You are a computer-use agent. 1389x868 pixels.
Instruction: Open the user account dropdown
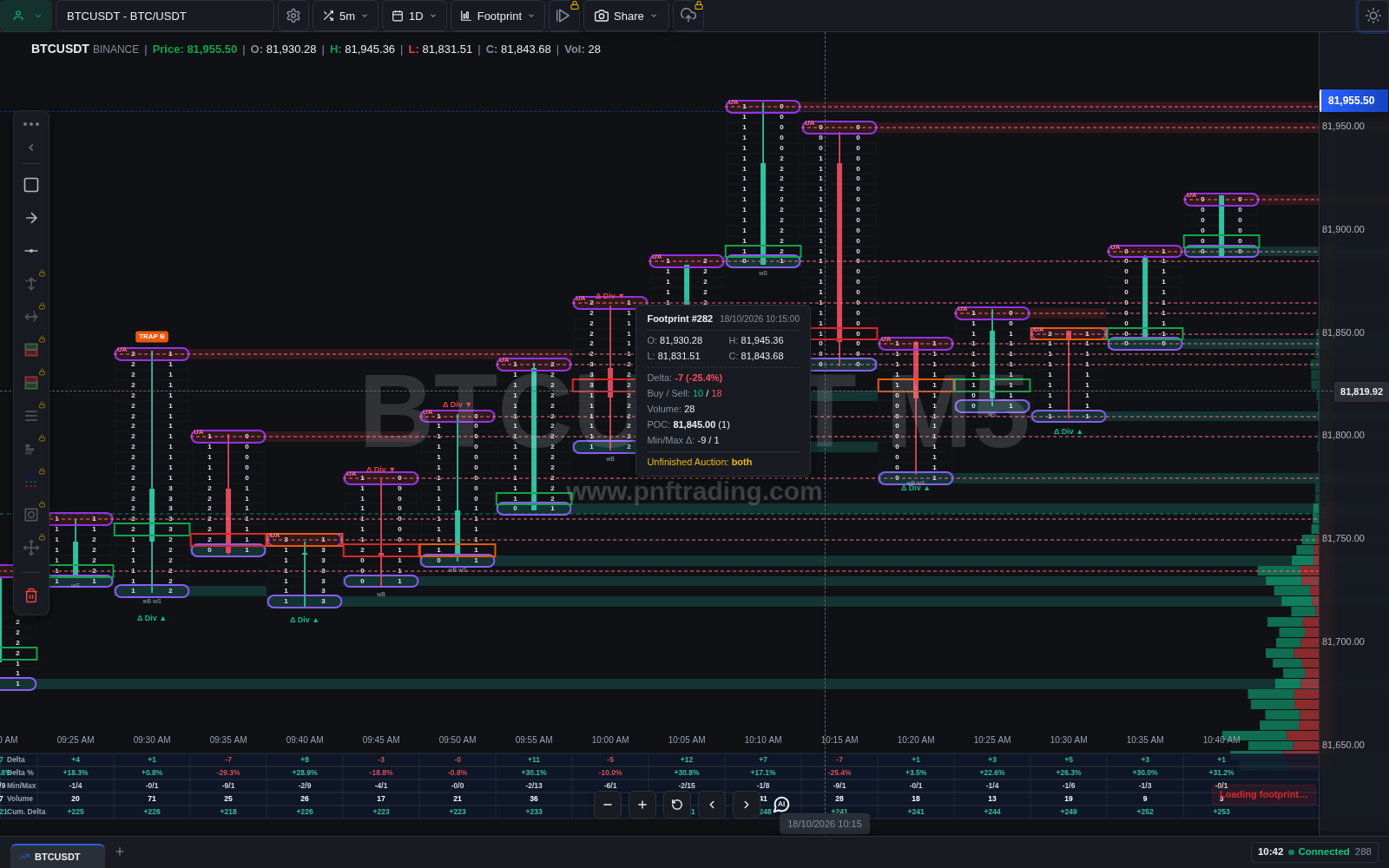pyautogui.click(x=26, y=16)
